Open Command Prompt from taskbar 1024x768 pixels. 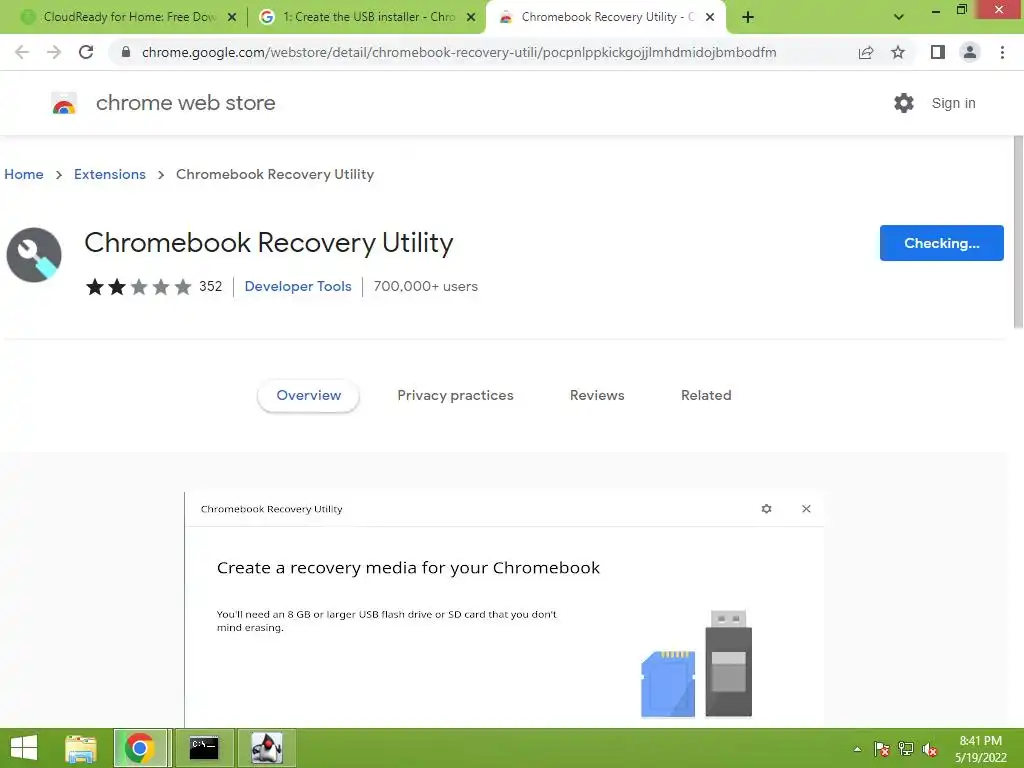tap(204, 748)
